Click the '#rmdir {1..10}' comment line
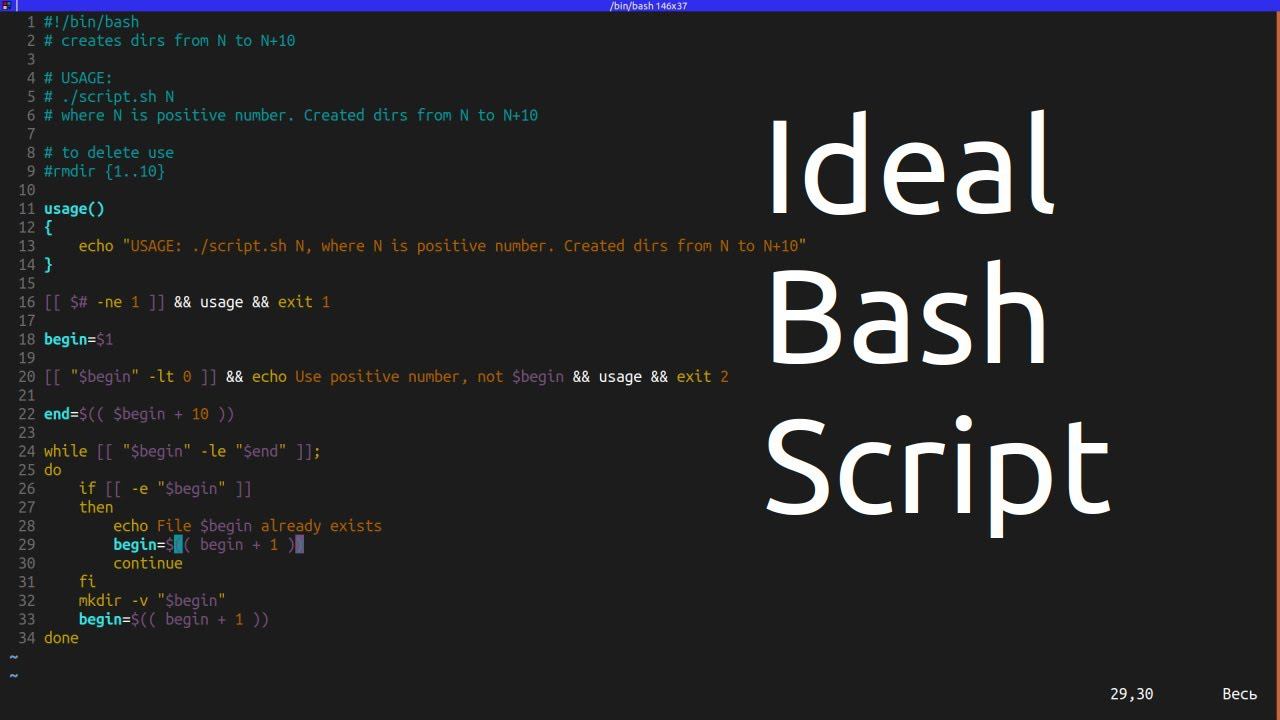 coord(104,171)
